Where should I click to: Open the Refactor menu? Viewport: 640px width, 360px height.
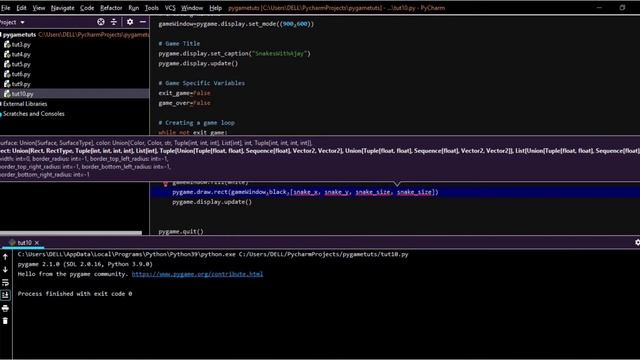(111, 8)
